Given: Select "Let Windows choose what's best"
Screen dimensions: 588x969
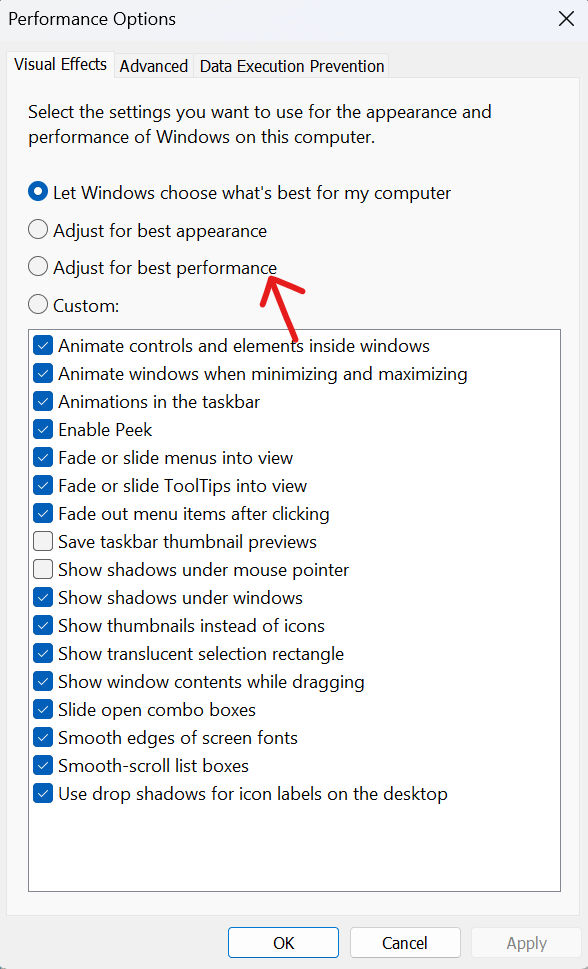Looking at the screenshot, I should tap(37, 193).
